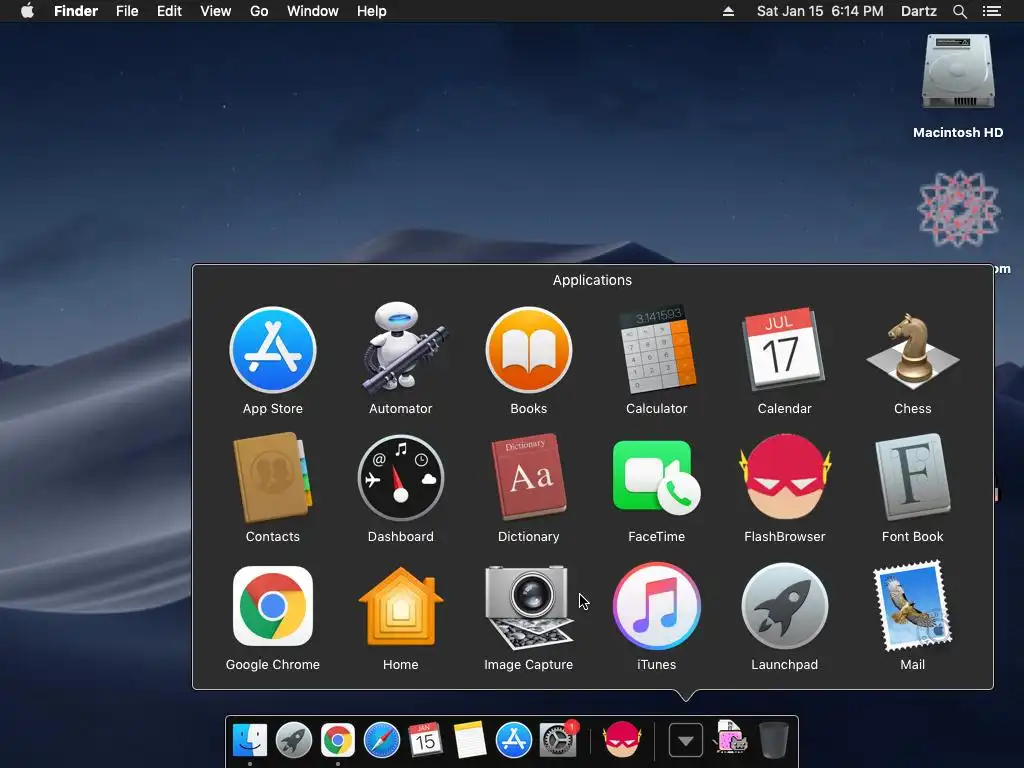The width and height of the screenshot is (1024, 768).
Task: Open the Mail app stamp icon
Action: pos(912,606)
